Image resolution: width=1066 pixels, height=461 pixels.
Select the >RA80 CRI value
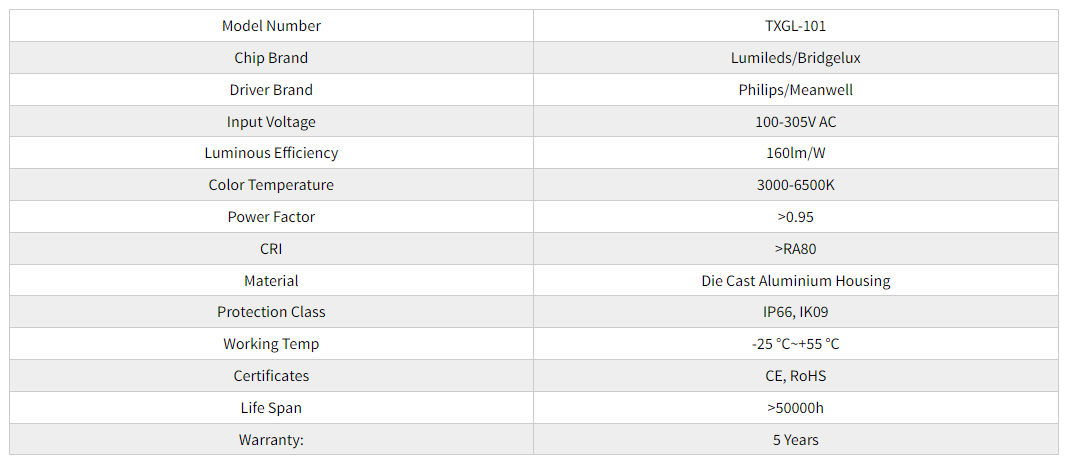[x=795, y=249]
